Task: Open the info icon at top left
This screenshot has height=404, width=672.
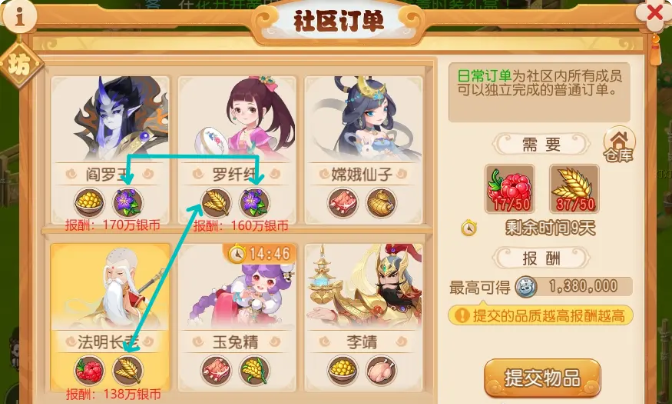Action: click(x=19, y=16)
